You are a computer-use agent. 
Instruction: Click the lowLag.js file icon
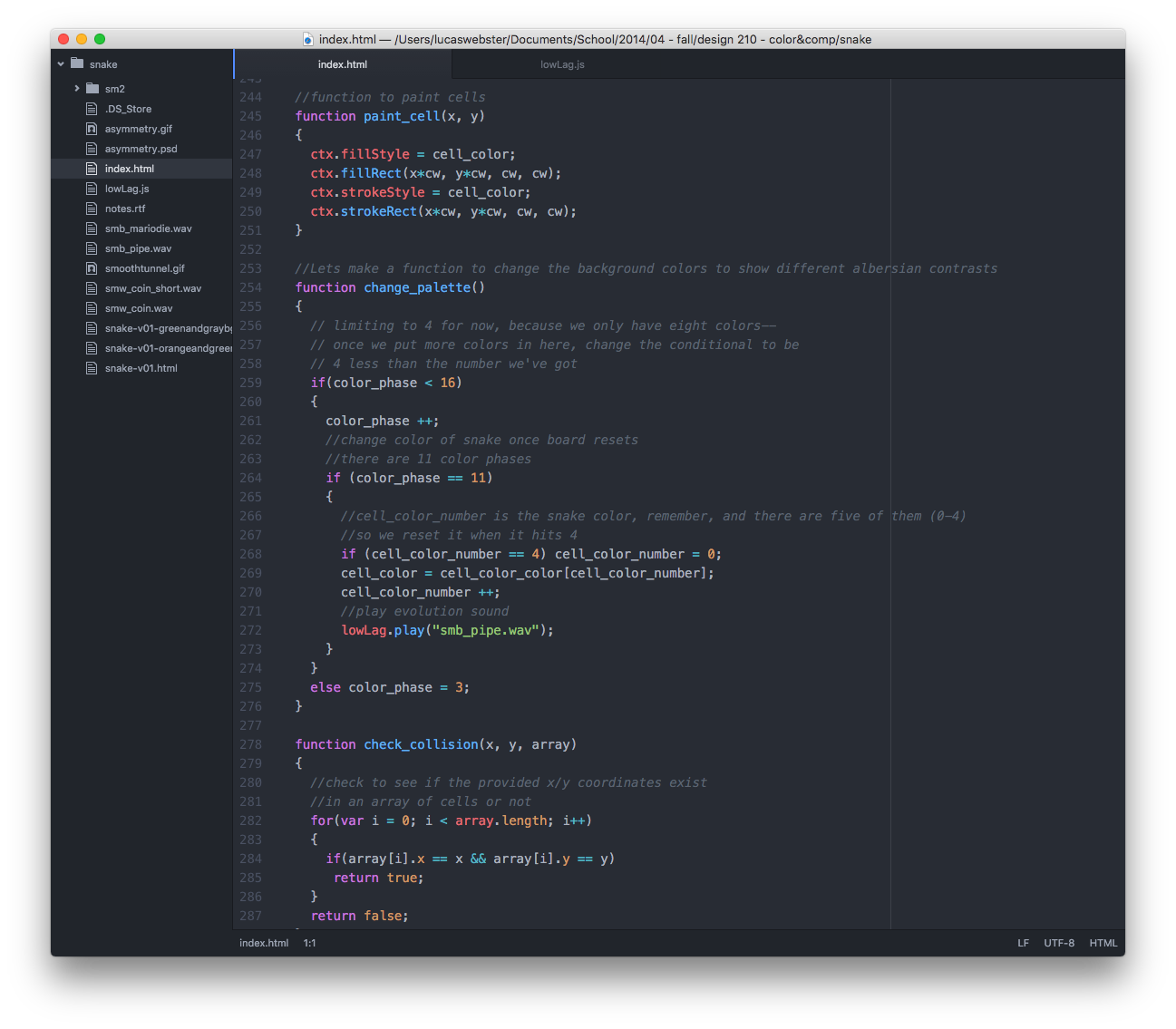click(92, 189)
